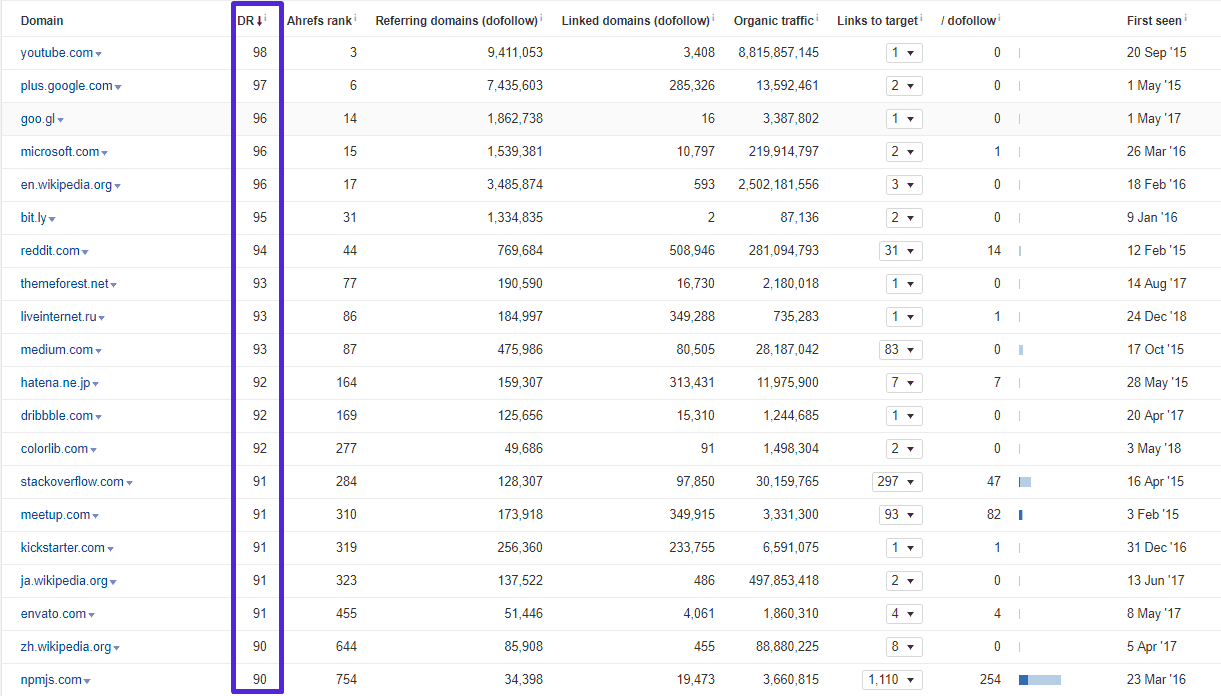
Task: Sort table by DR column header
Action: coord(250,21)
